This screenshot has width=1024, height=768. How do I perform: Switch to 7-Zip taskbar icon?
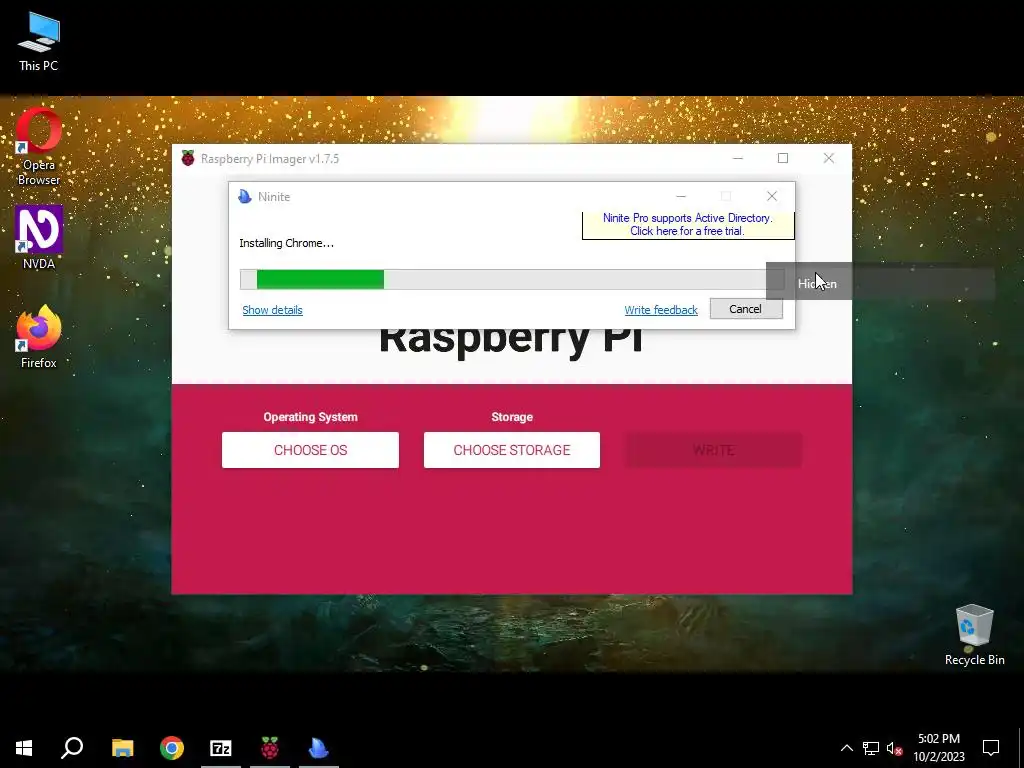point(221,748)
